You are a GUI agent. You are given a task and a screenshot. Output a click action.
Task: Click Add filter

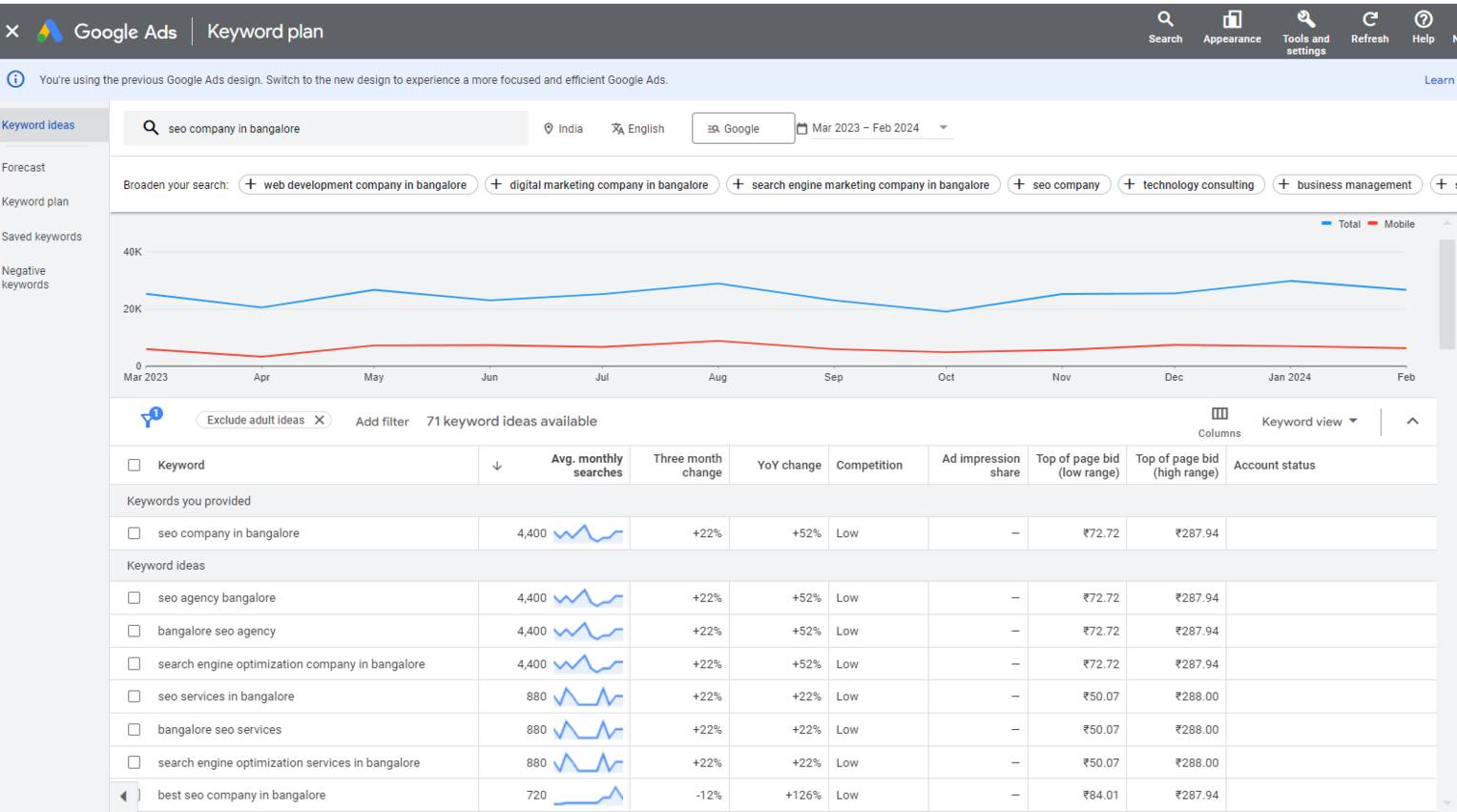tap(382, 422)
